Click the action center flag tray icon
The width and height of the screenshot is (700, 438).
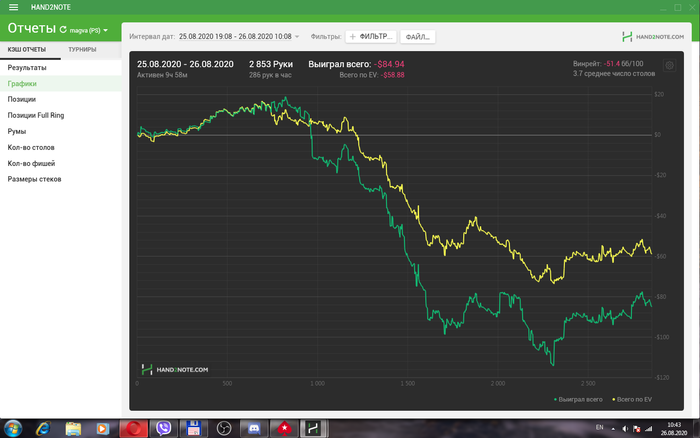coord(637,429)
